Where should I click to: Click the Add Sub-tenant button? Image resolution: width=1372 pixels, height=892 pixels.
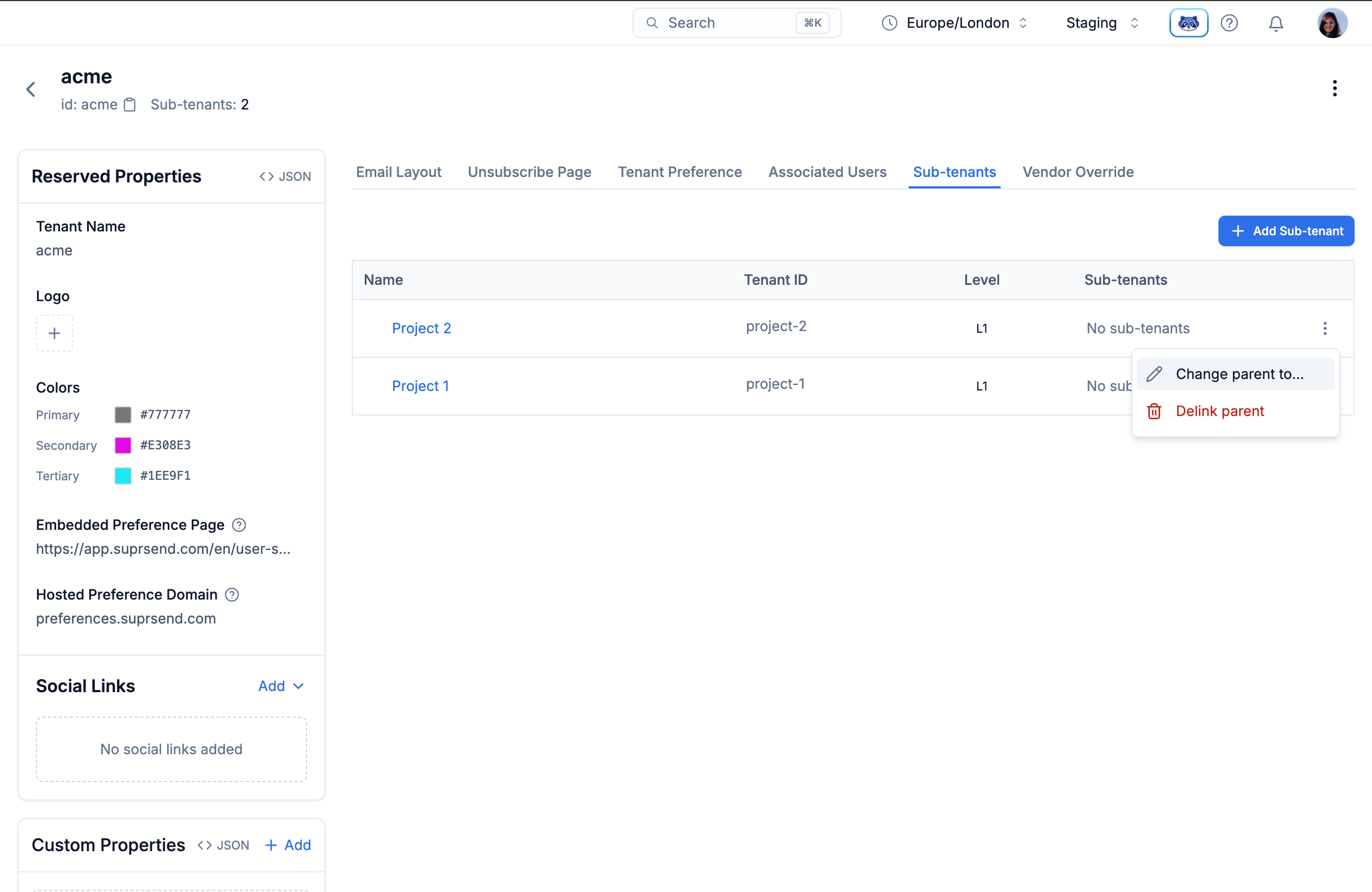pos(1285,231)
